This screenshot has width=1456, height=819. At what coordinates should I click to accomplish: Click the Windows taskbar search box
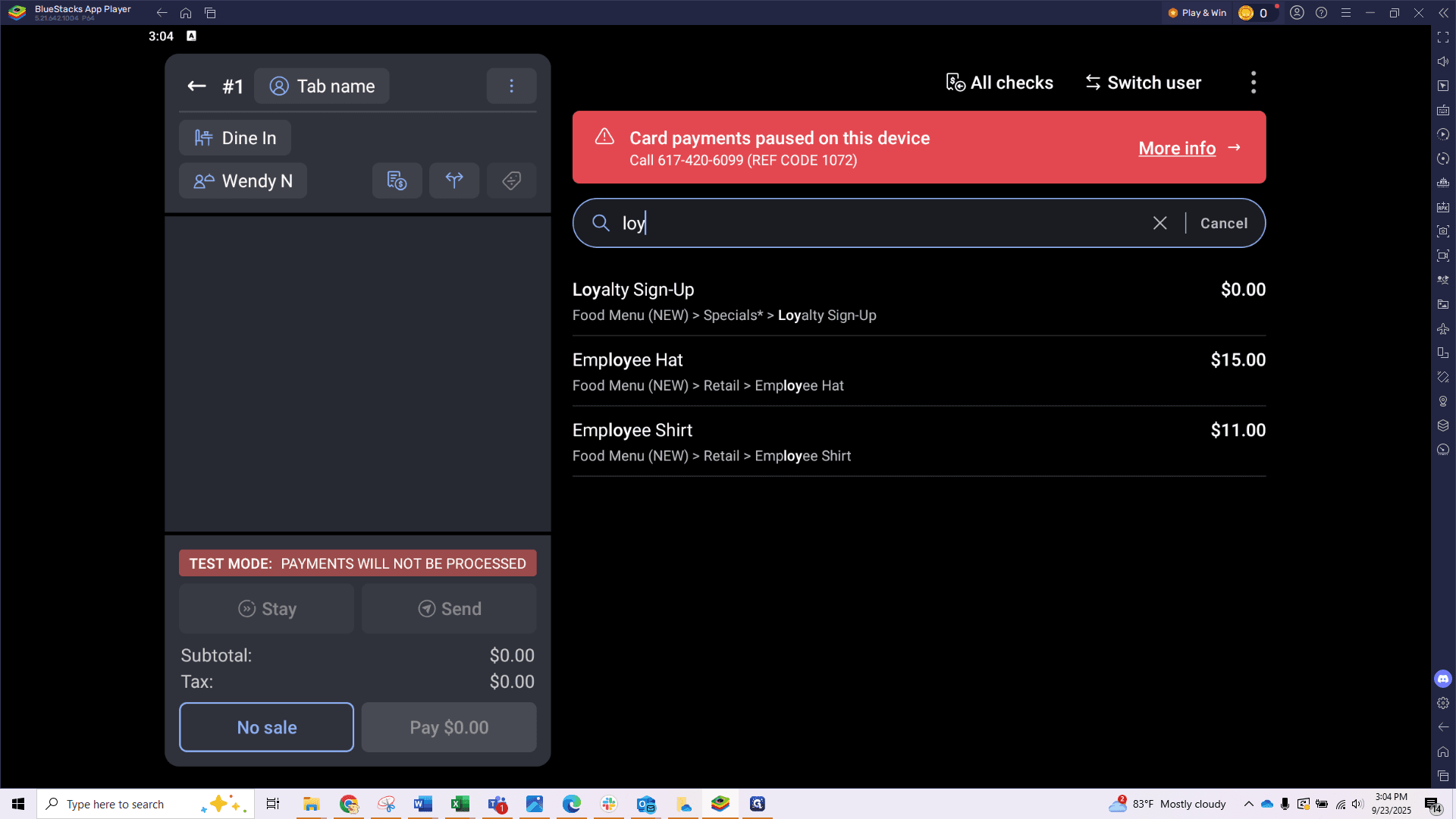pos(146,804)
